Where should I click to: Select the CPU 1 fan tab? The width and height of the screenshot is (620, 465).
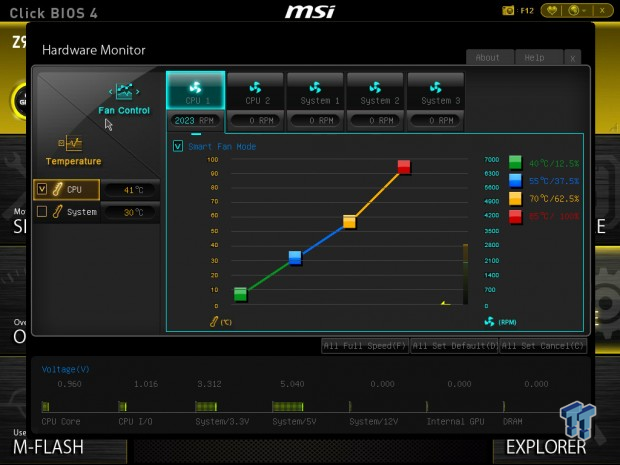pos(196,91)
